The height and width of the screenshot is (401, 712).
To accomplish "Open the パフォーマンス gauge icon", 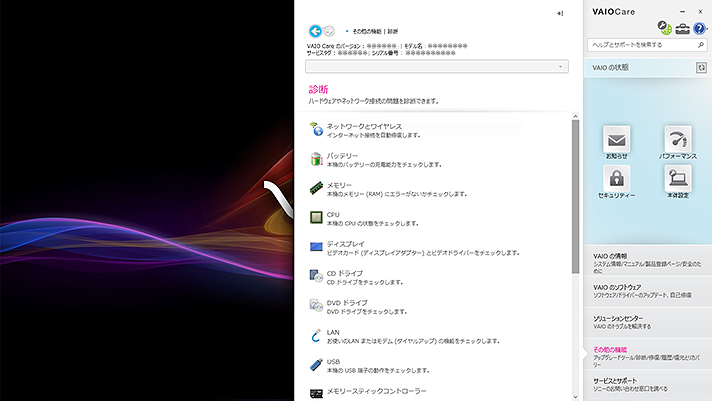I will coord(677,140).
